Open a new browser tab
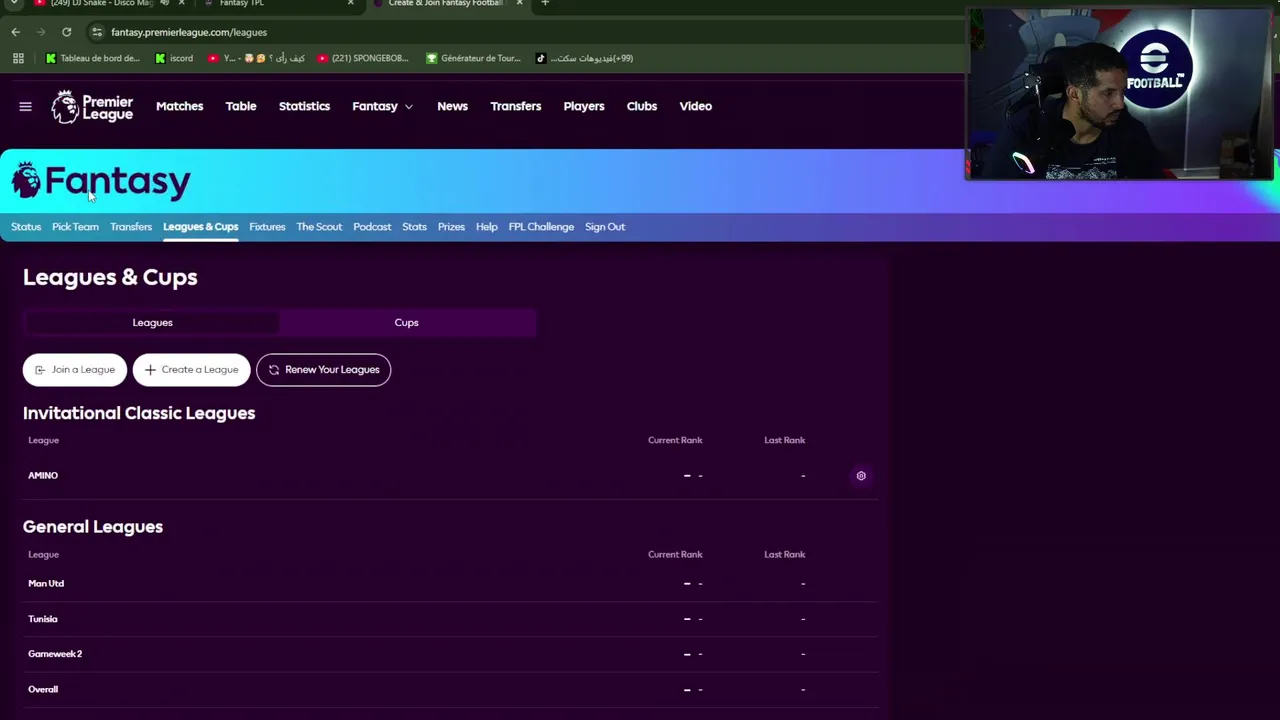 point(545,4)
